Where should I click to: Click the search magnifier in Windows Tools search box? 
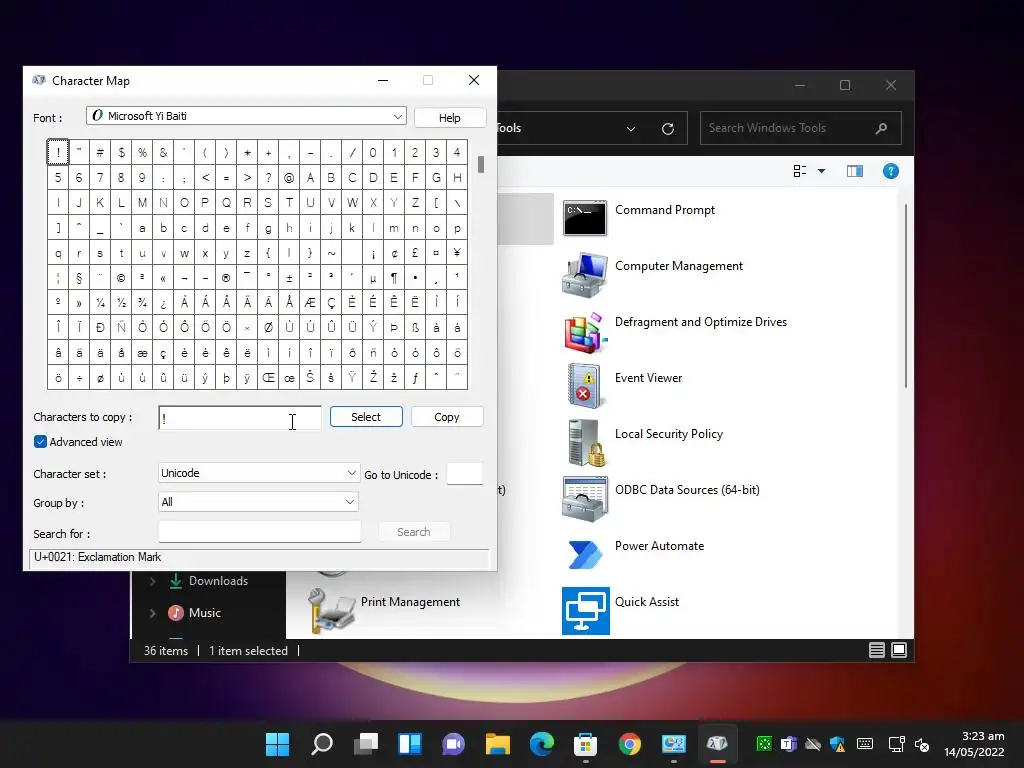coord(881,128)
